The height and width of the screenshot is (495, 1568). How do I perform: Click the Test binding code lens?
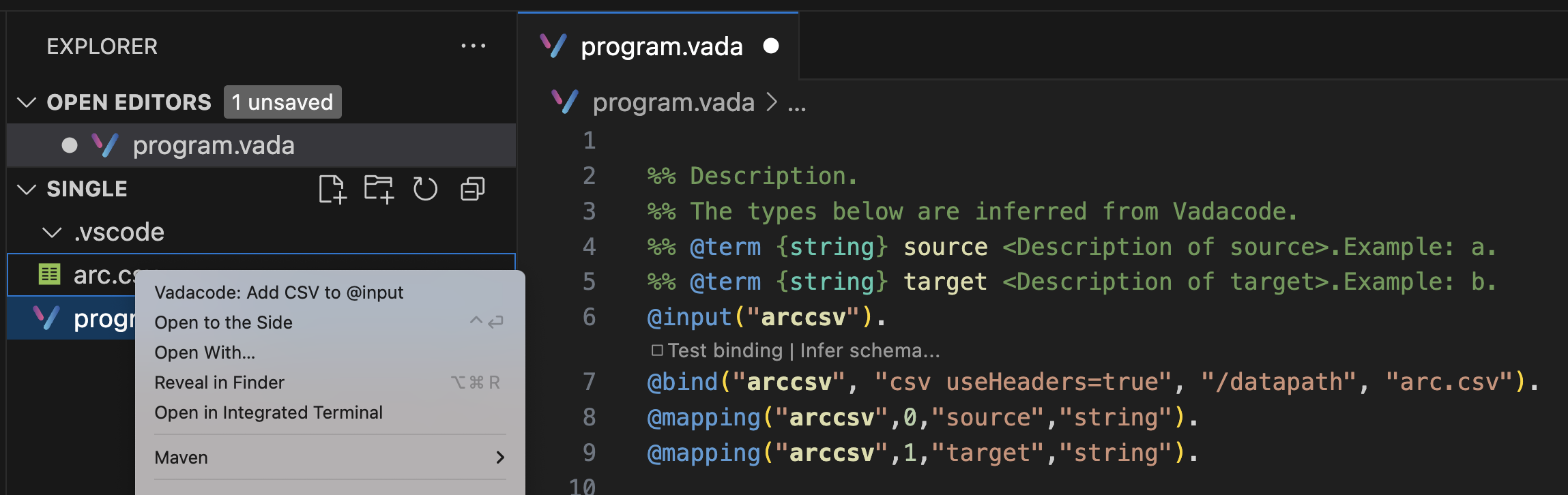pos(725,350)
